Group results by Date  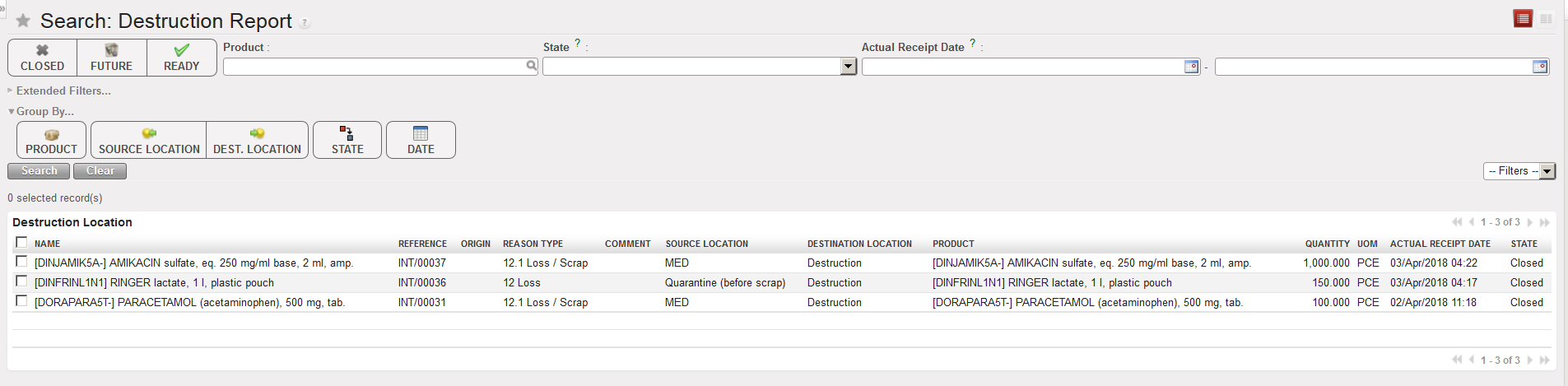click(x=421, y=140)
